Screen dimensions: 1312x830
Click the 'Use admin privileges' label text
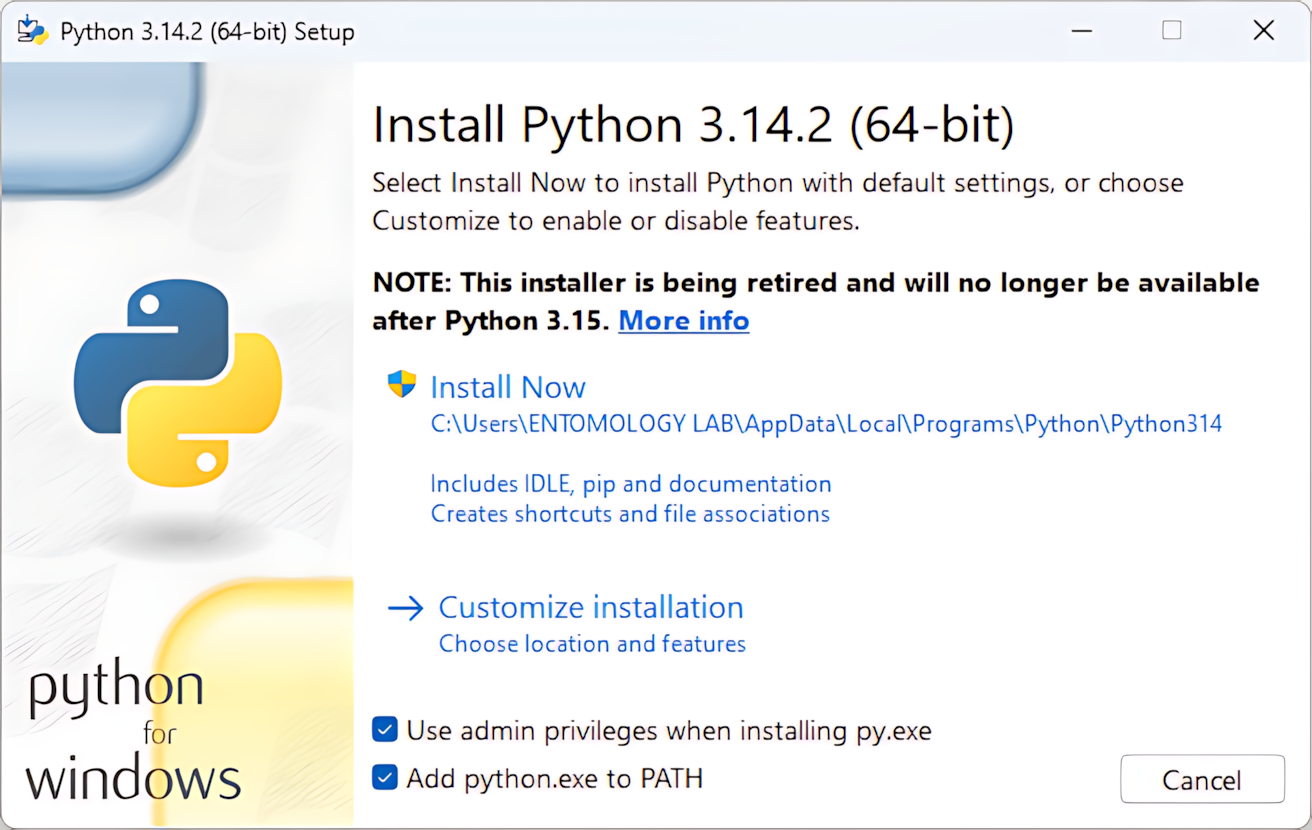668,731
